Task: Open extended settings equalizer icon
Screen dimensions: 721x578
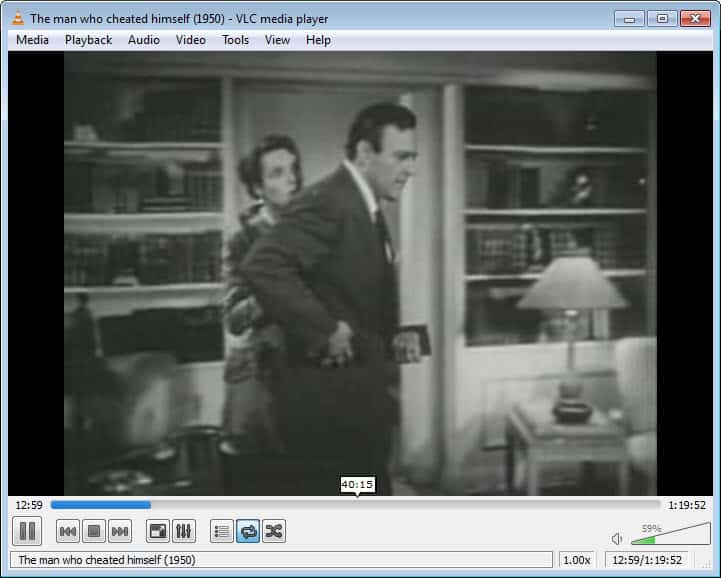Action: [183, 531]
